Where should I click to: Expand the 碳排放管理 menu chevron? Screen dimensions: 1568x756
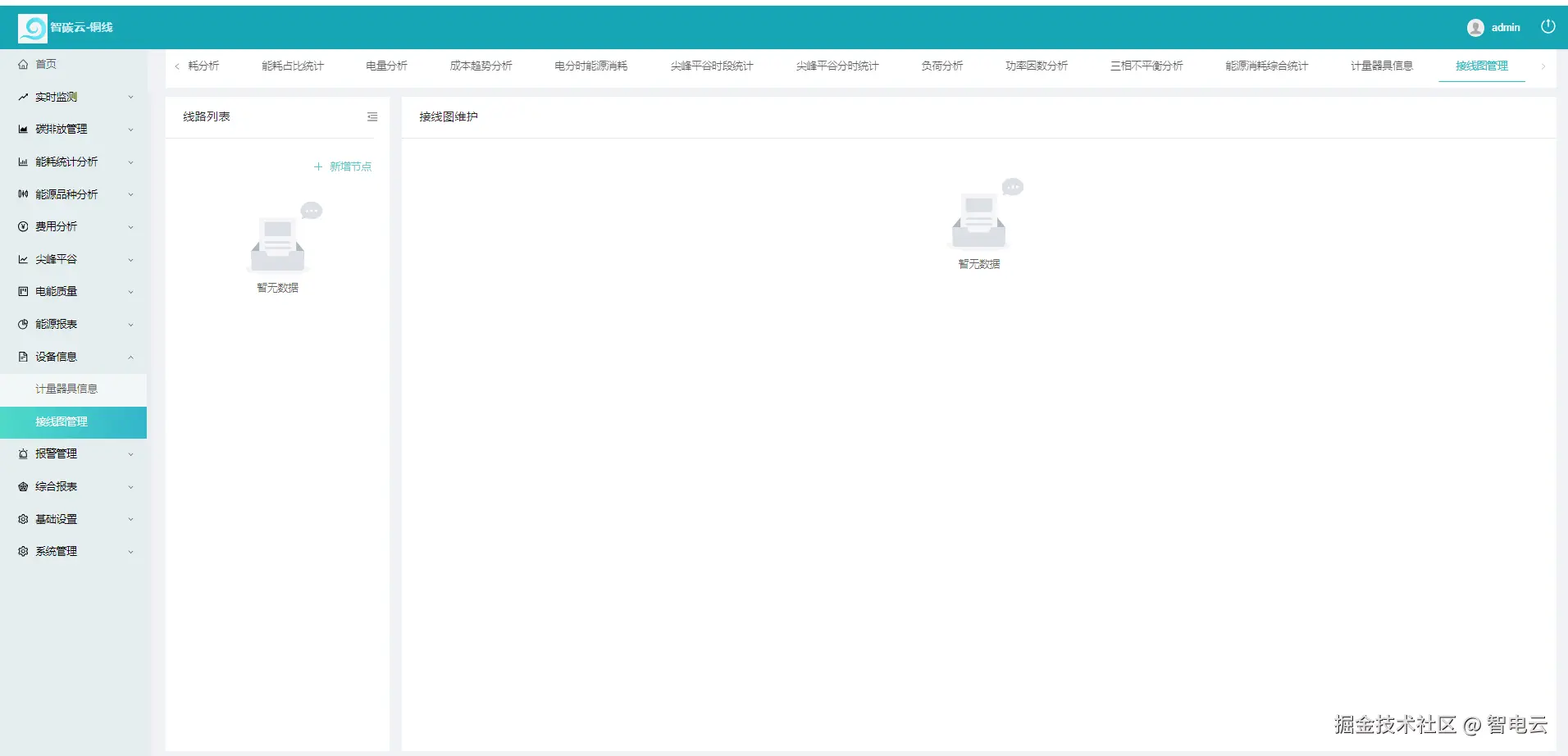point(130,130)
